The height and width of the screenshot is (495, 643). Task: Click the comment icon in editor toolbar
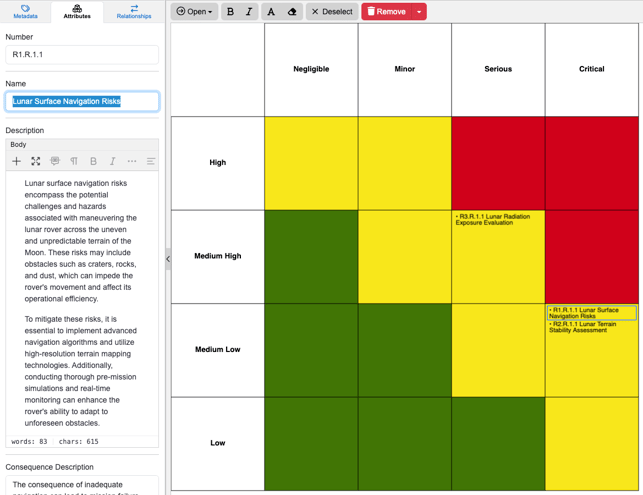[x=55, y=161]
